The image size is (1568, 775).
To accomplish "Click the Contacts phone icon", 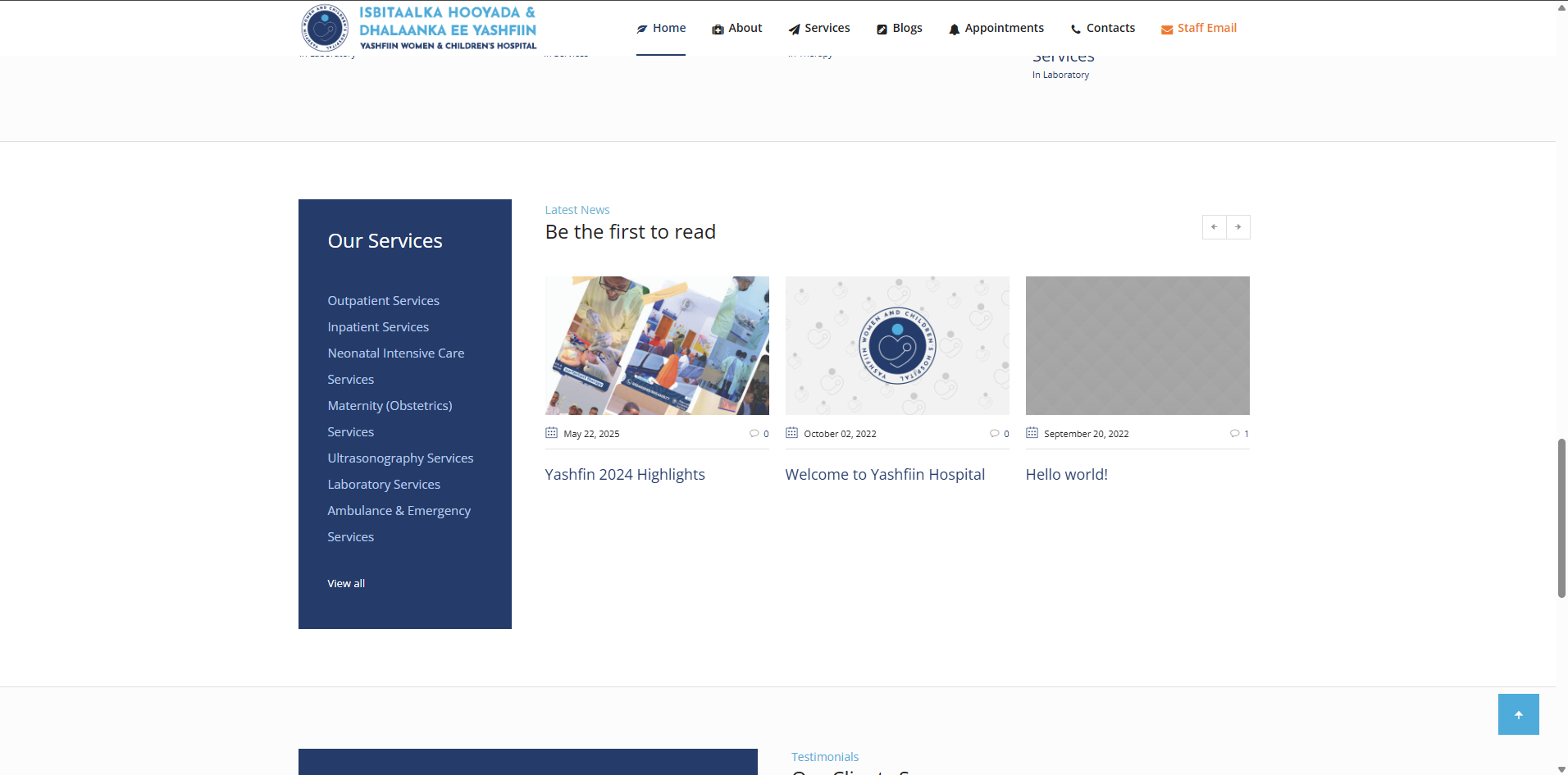I will (1076, 30).
